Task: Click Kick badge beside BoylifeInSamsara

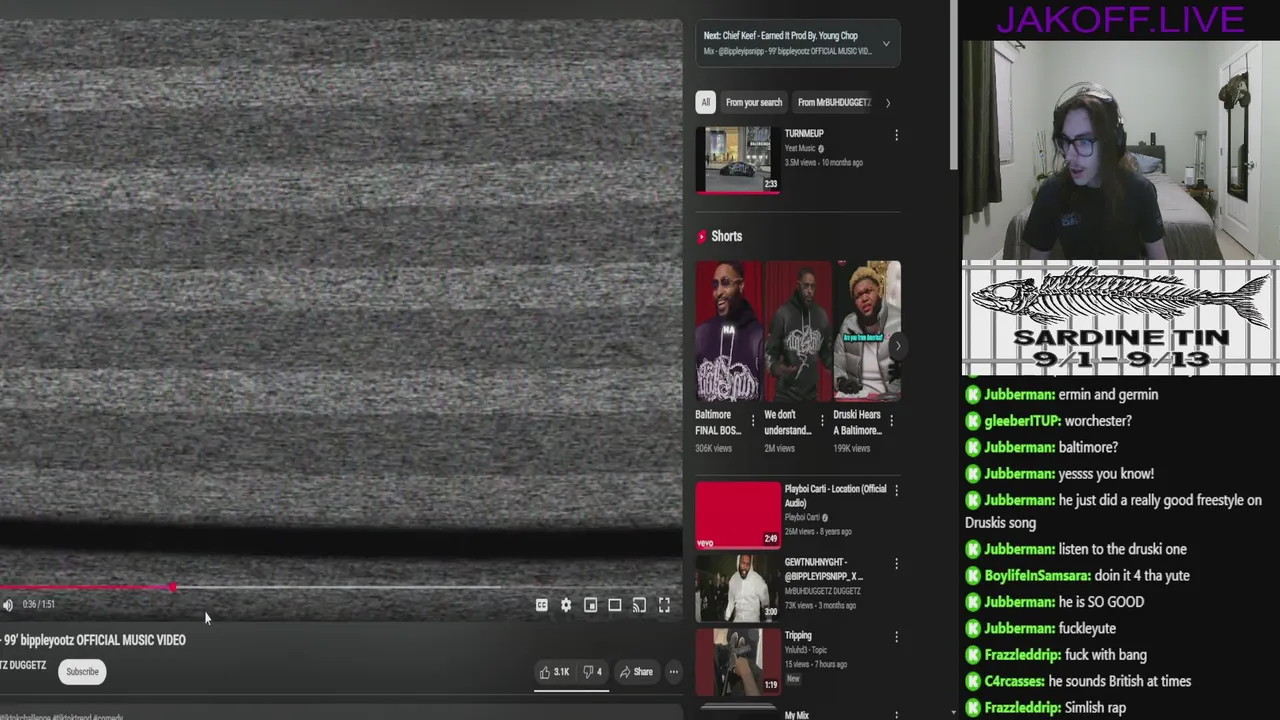Action: coord(973,576)
